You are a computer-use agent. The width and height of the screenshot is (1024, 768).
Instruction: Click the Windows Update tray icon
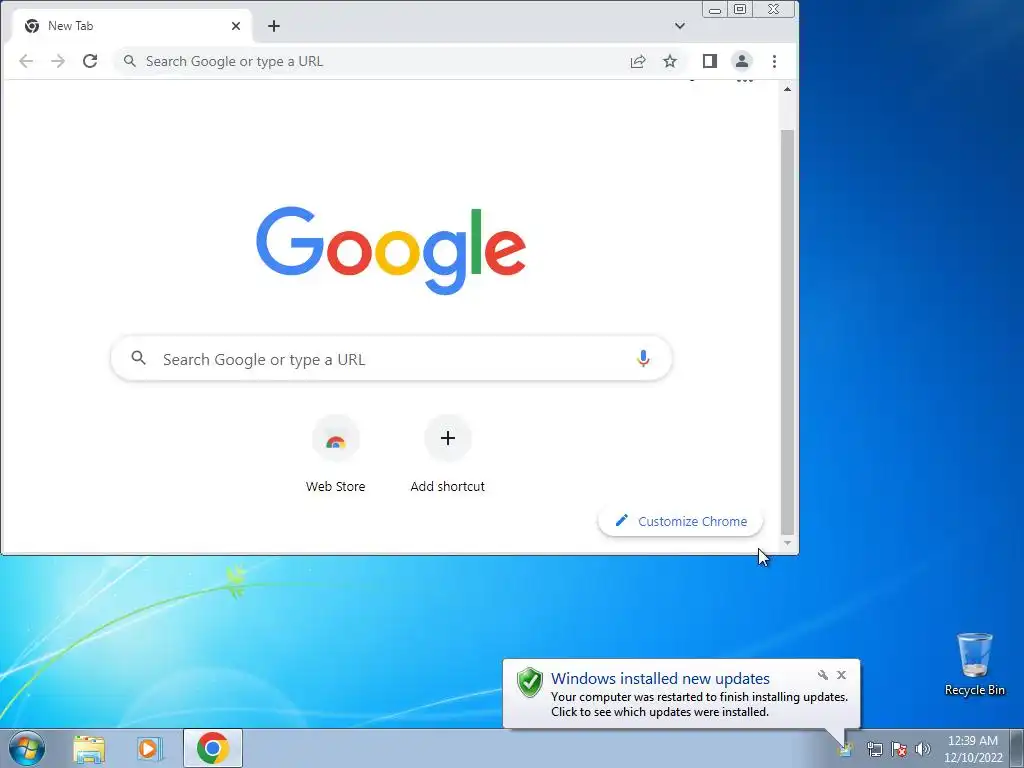point(846,750)
